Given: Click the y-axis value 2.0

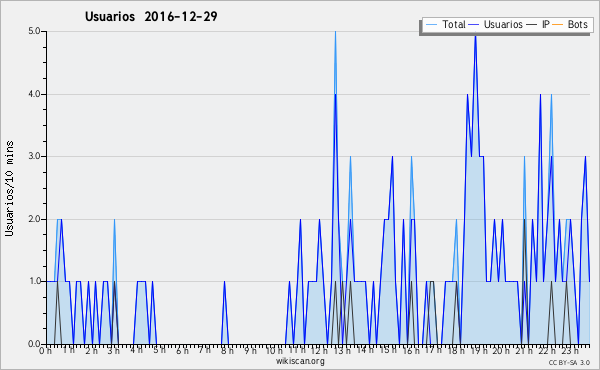Looking at the screenshot, I should tap(34, 219).
